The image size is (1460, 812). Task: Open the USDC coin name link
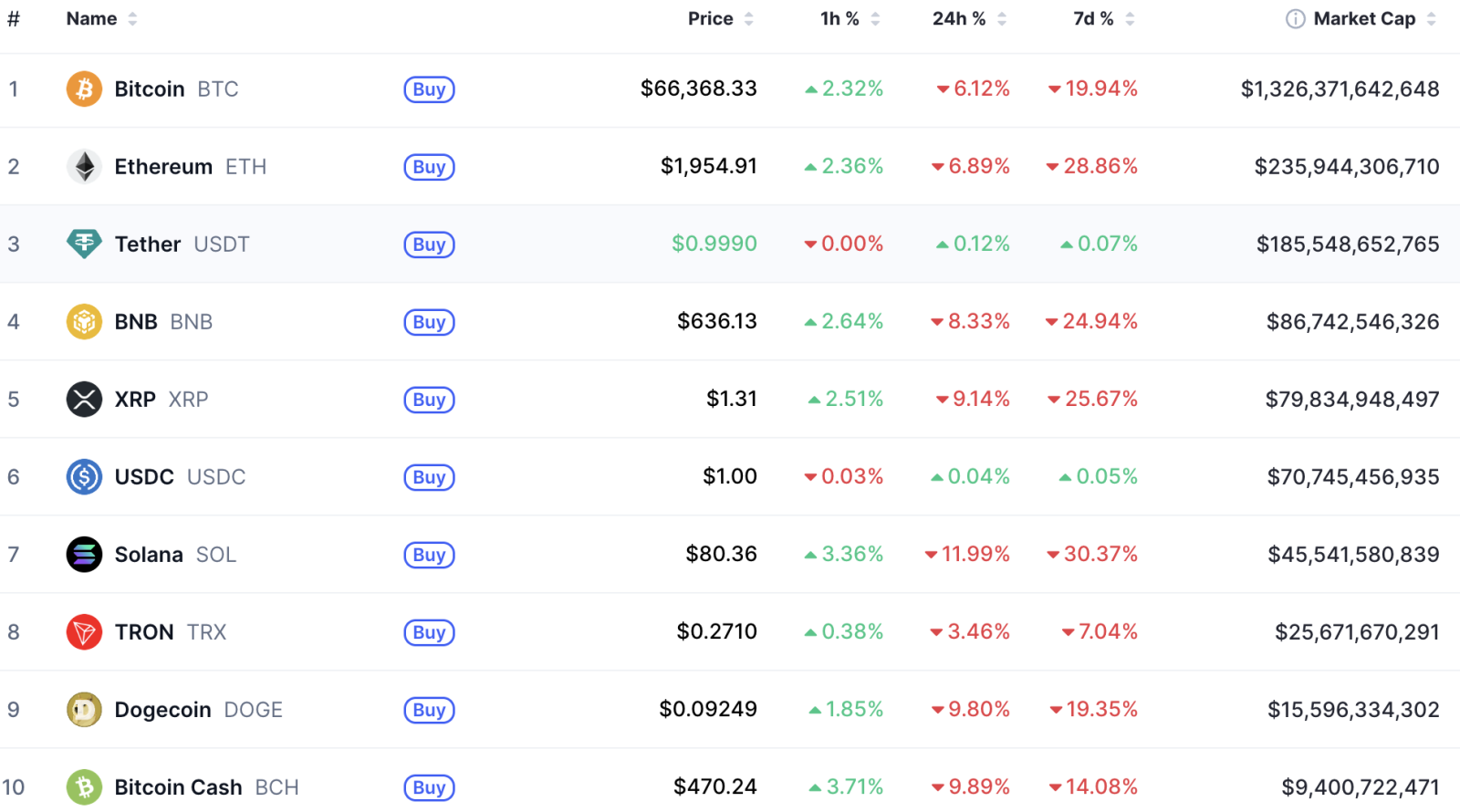pyautogui.click(x=144, y=477)
